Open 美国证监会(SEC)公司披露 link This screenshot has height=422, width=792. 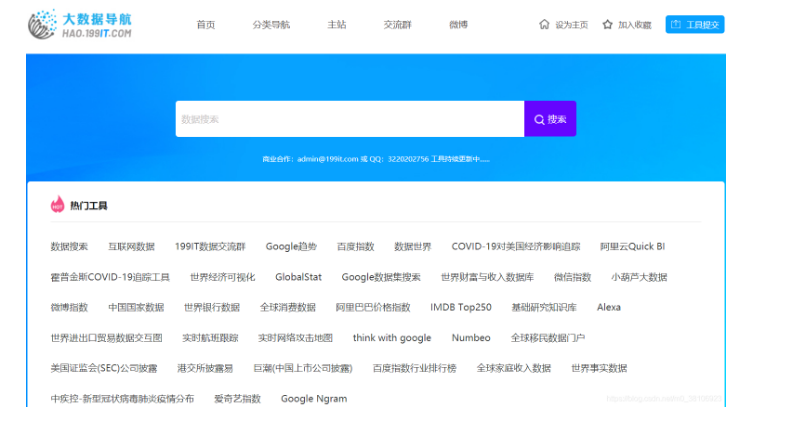tap(104, 368)
